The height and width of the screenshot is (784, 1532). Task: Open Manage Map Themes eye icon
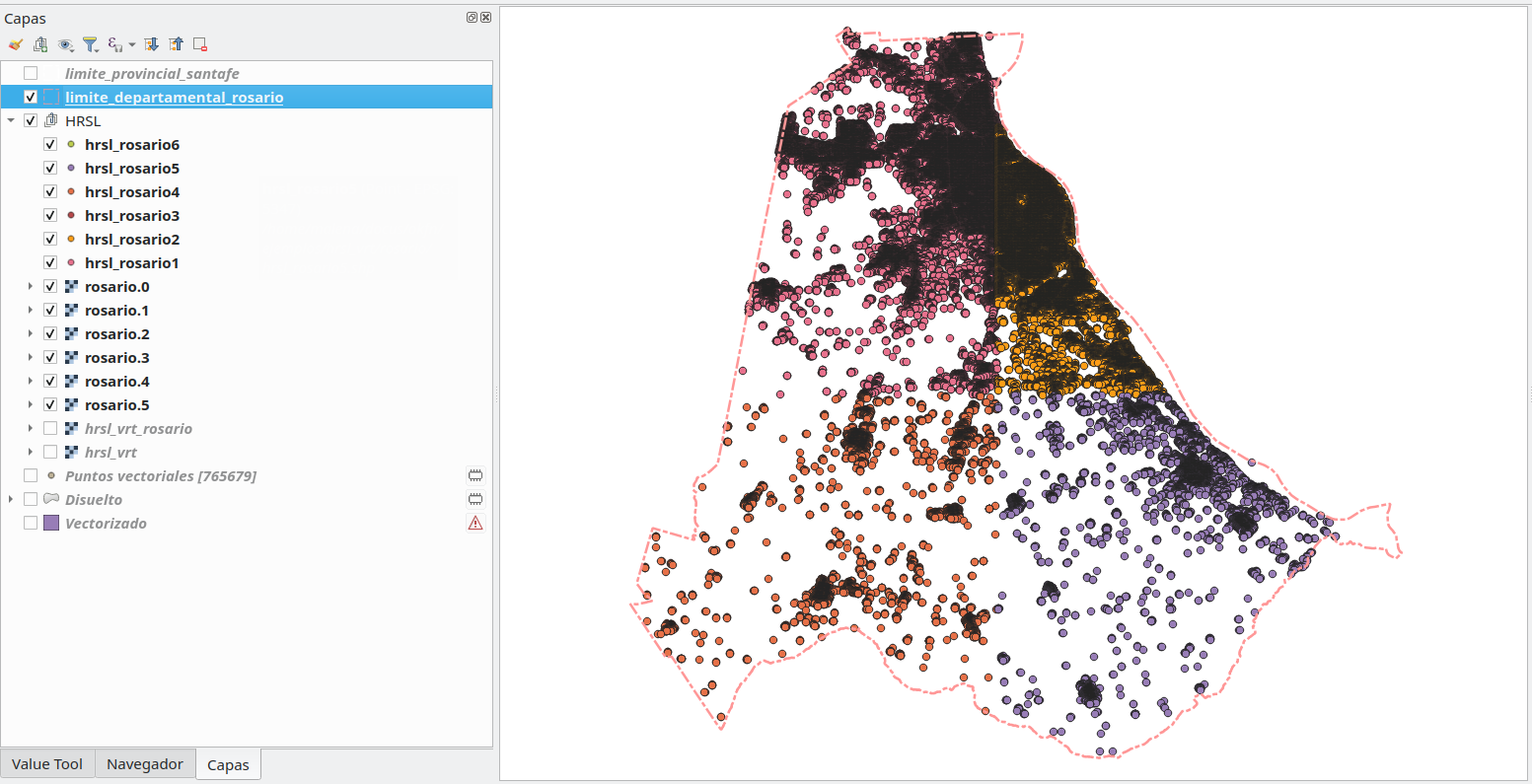pyautogui.click(x=65, y=44)
